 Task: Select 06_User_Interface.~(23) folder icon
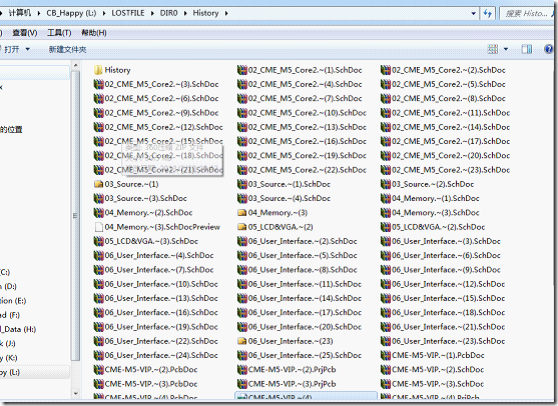coord(242,341)
